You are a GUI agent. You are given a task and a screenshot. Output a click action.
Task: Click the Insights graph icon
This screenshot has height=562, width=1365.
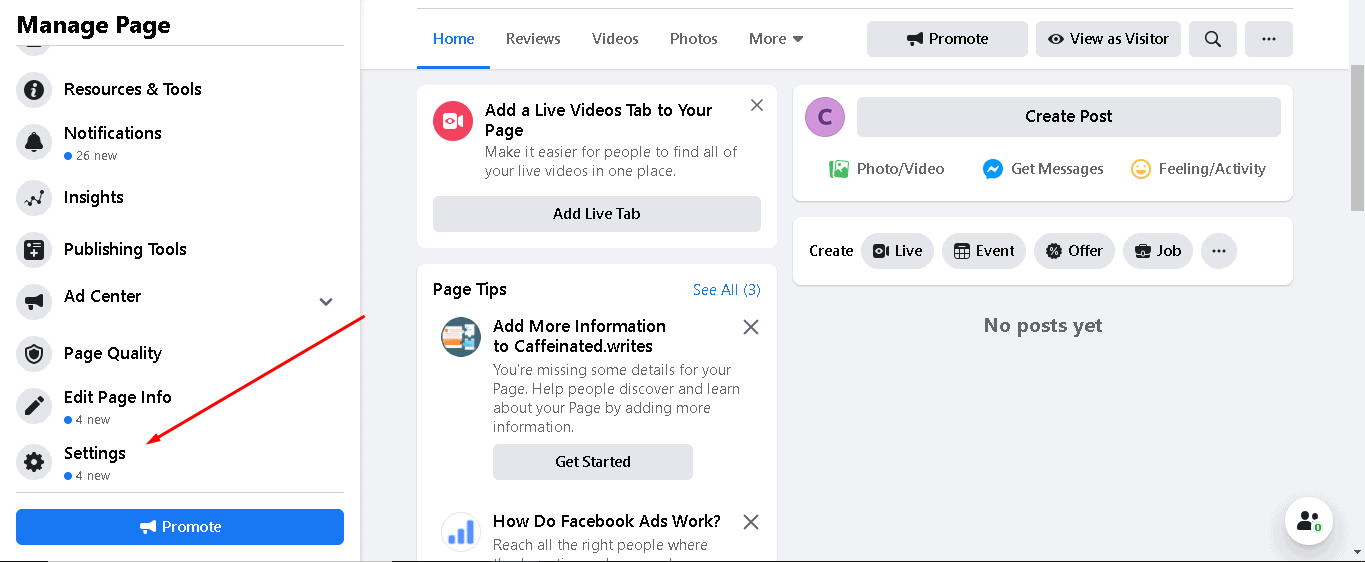pos(34,198)
